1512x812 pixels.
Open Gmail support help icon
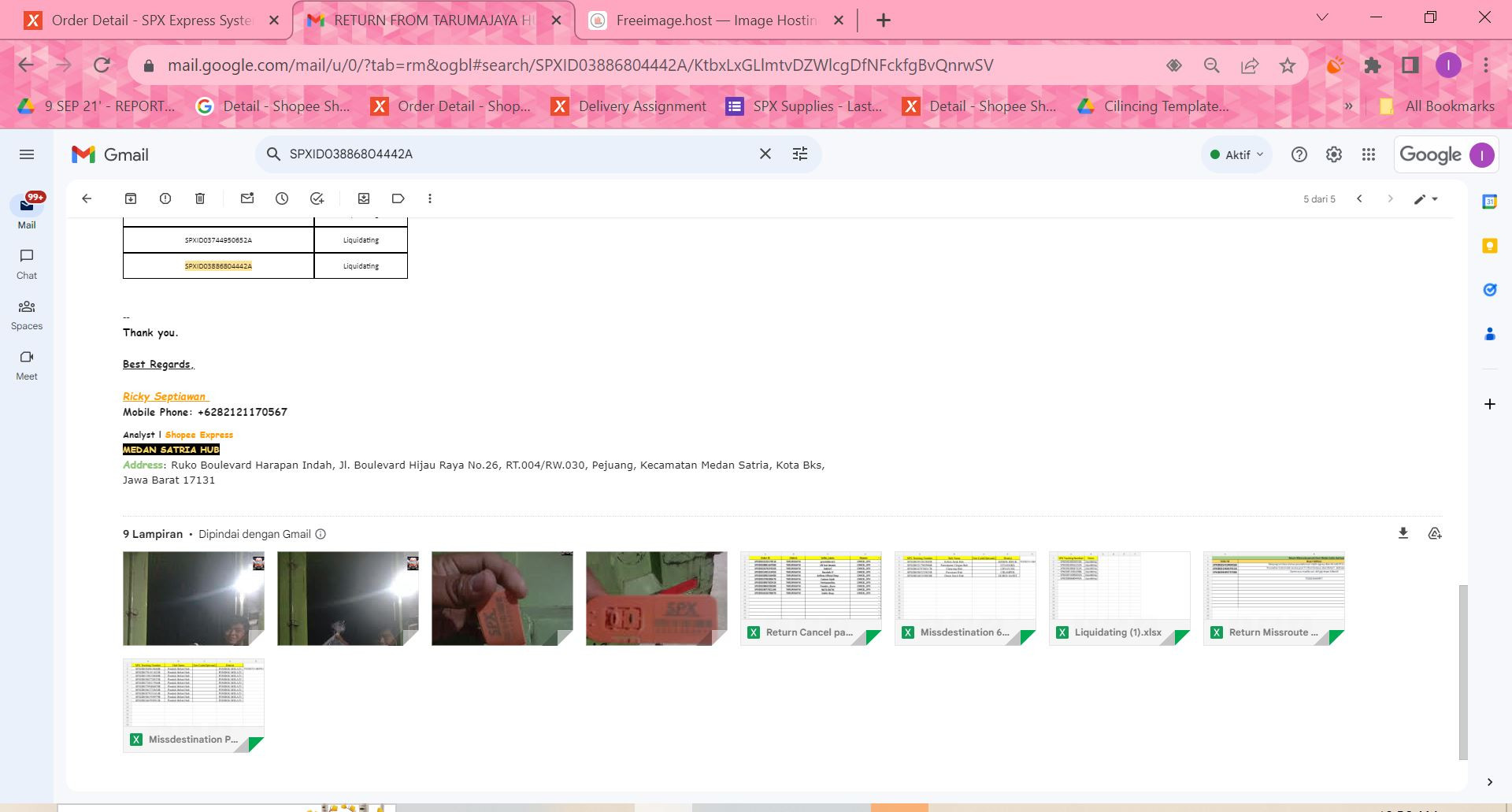tap(1299, 154)
